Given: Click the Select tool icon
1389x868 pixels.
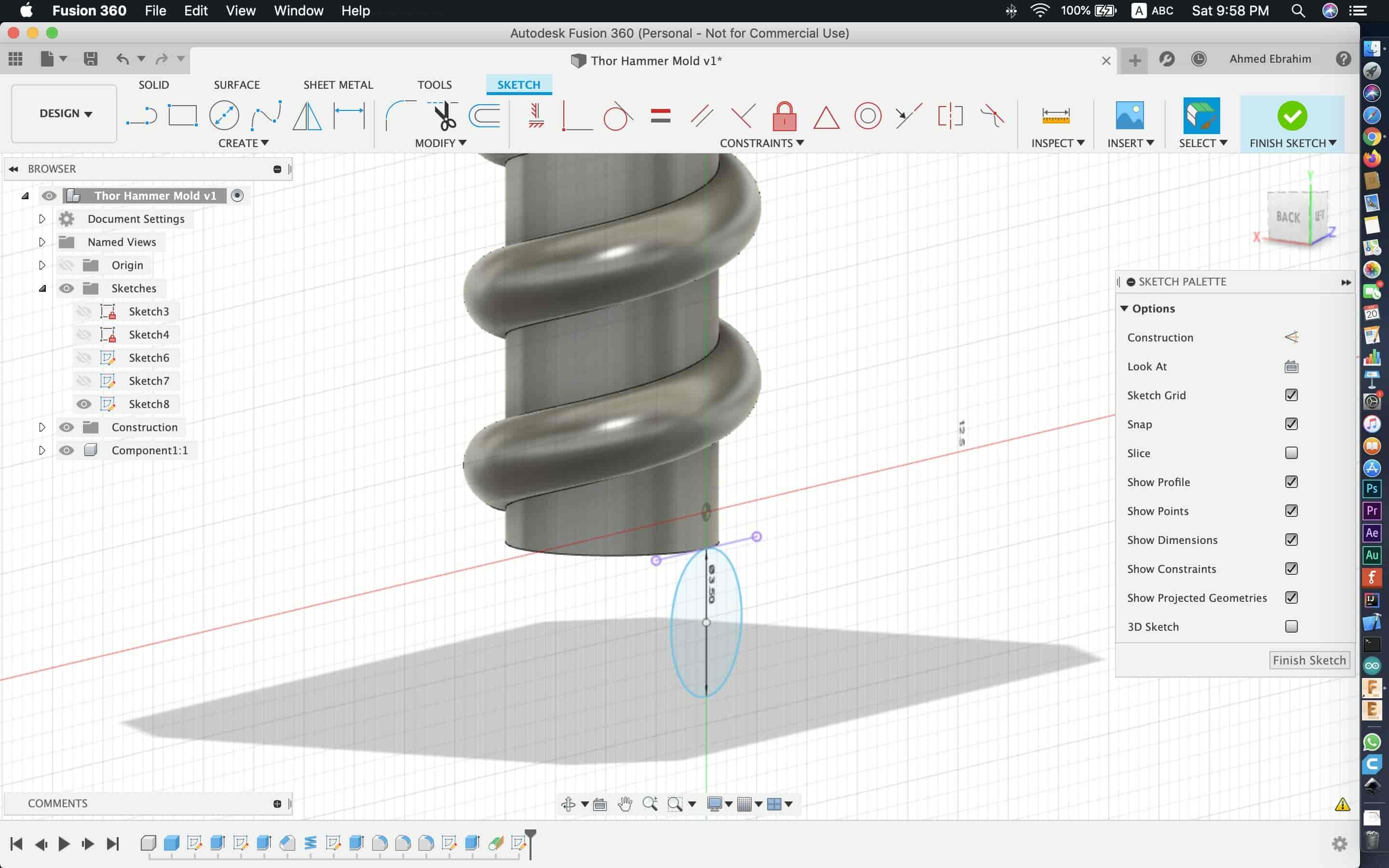Looking at the screenshot, I should tap(1201, 115).
